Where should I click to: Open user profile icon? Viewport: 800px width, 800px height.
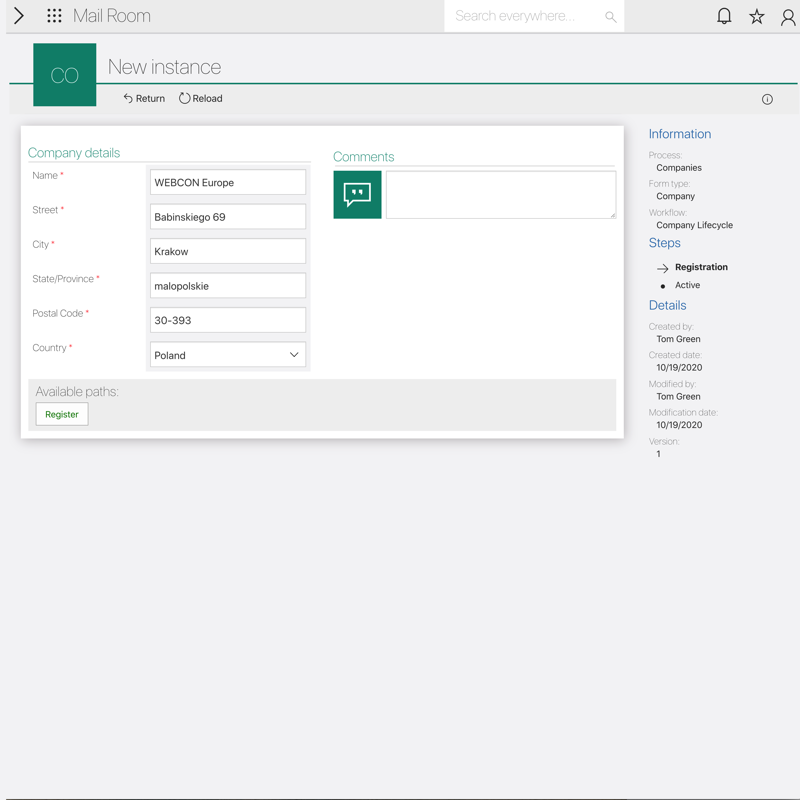click(788, 16)
